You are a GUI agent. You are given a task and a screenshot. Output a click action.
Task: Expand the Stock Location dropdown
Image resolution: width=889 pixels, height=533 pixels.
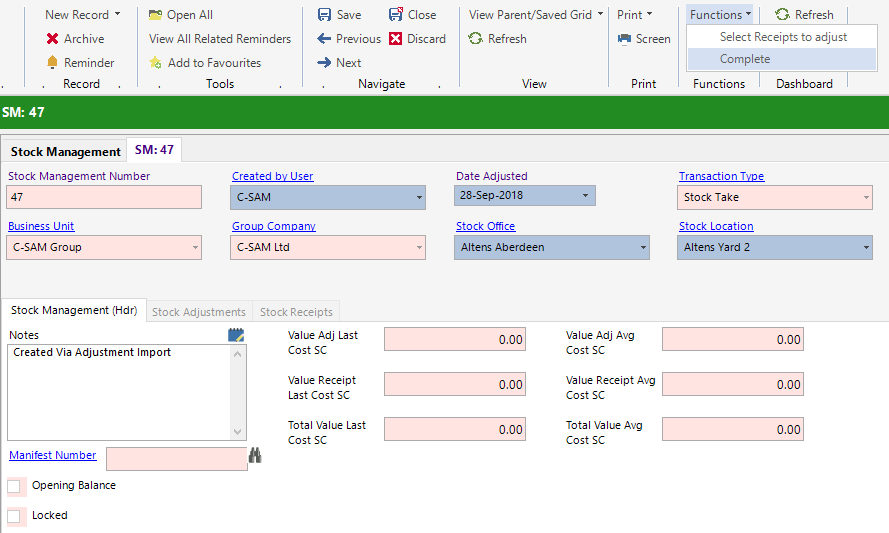point(864,248)
